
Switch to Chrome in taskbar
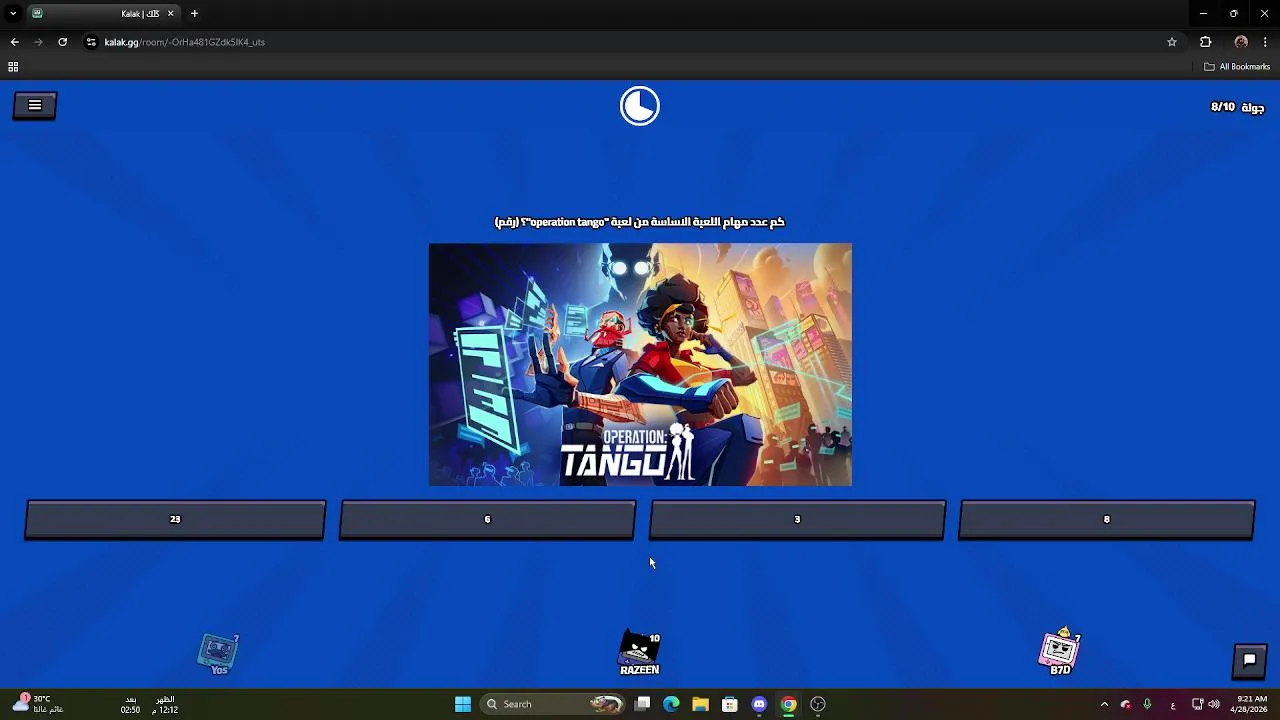789,704
